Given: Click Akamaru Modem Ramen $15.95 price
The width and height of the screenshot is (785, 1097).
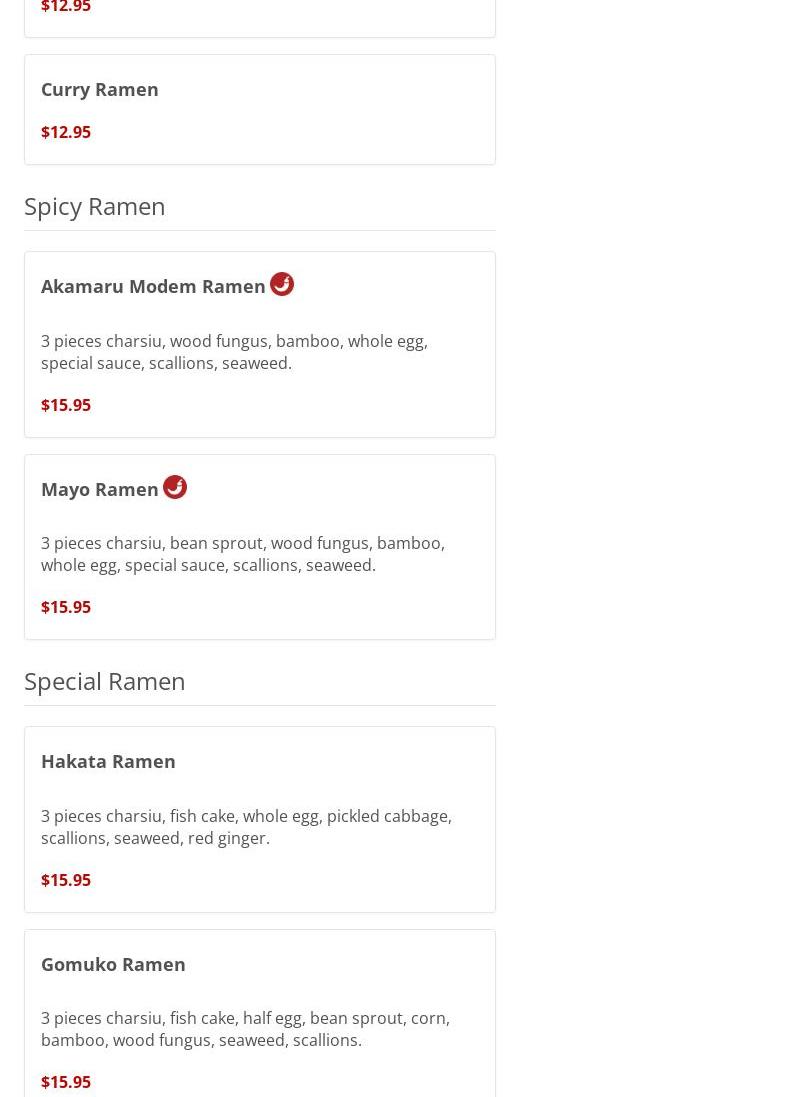Looking at the screenshot, I should [x=66, y=405].
